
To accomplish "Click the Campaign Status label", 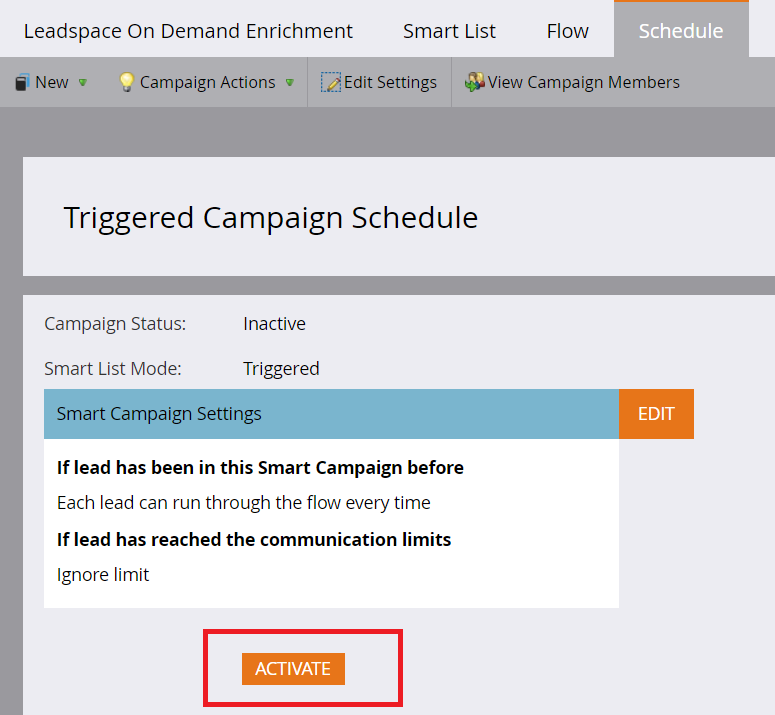I will coord(115,324).
